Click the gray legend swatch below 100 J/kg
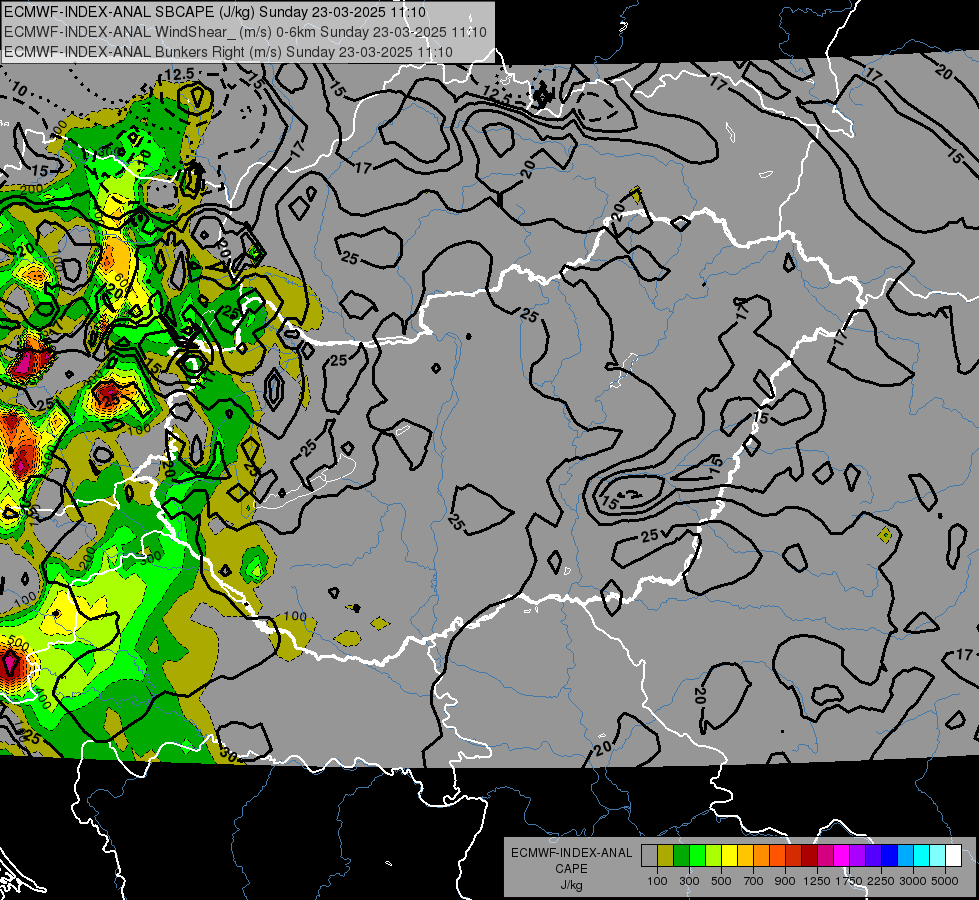Viewport: 979px width, 900px height. pyautogui.click(x=649, y=855)
